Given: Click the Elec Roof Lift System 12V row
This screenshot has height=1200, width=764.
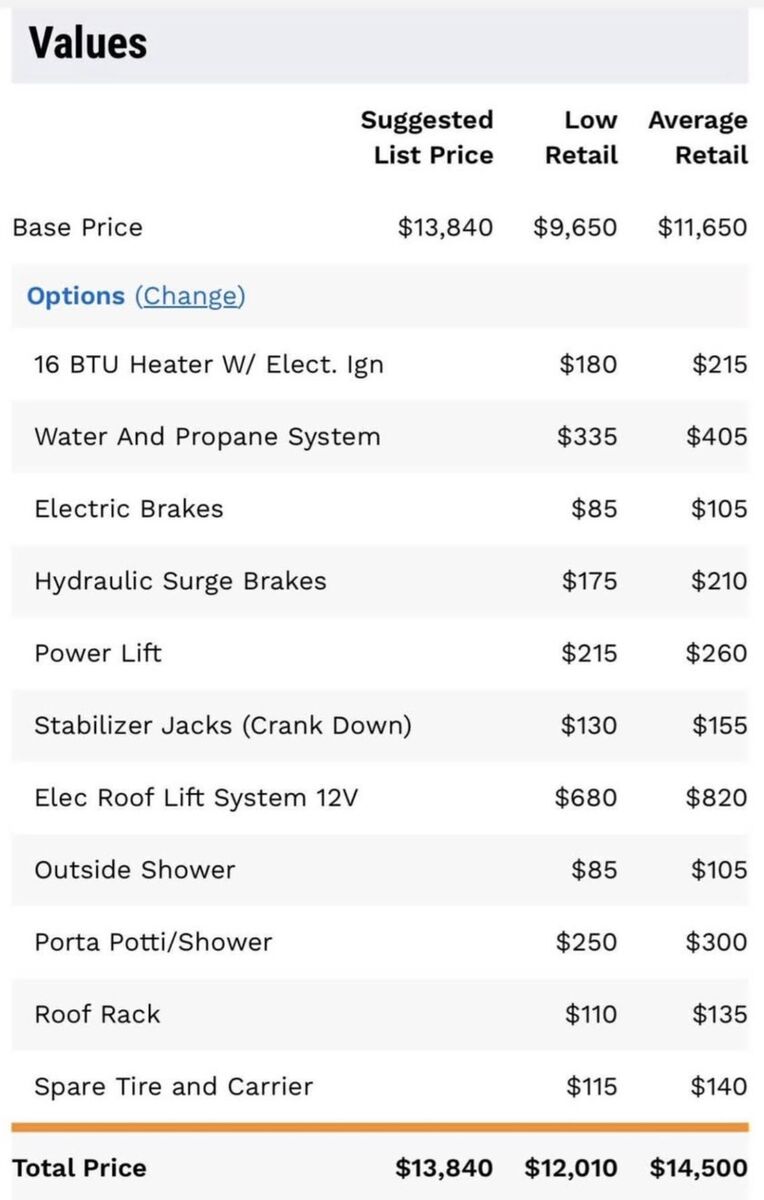Looking at the screenshot, I should (x=196, y=797).
